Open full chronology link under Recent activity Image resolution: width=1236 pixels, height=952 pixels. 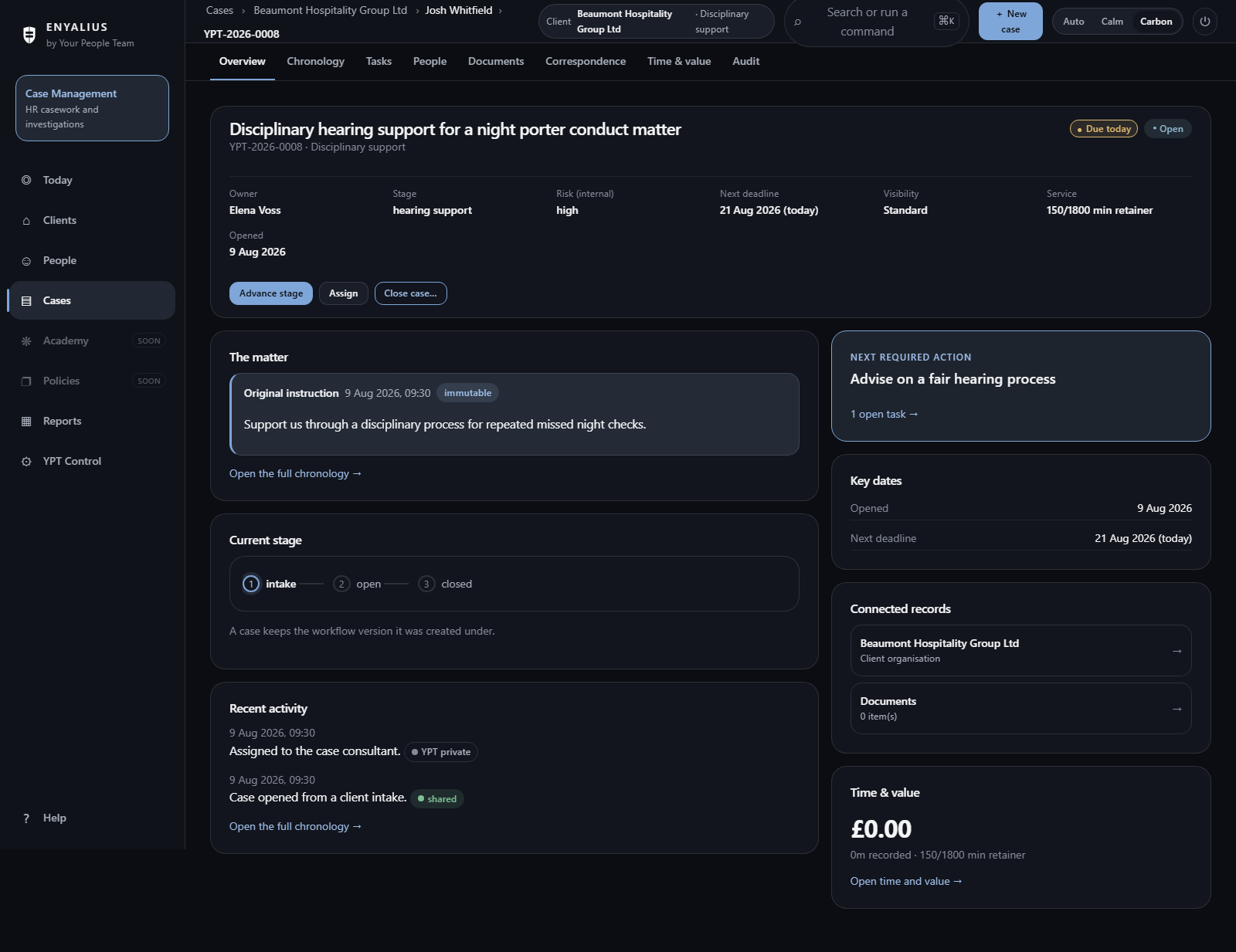point(295,826)
